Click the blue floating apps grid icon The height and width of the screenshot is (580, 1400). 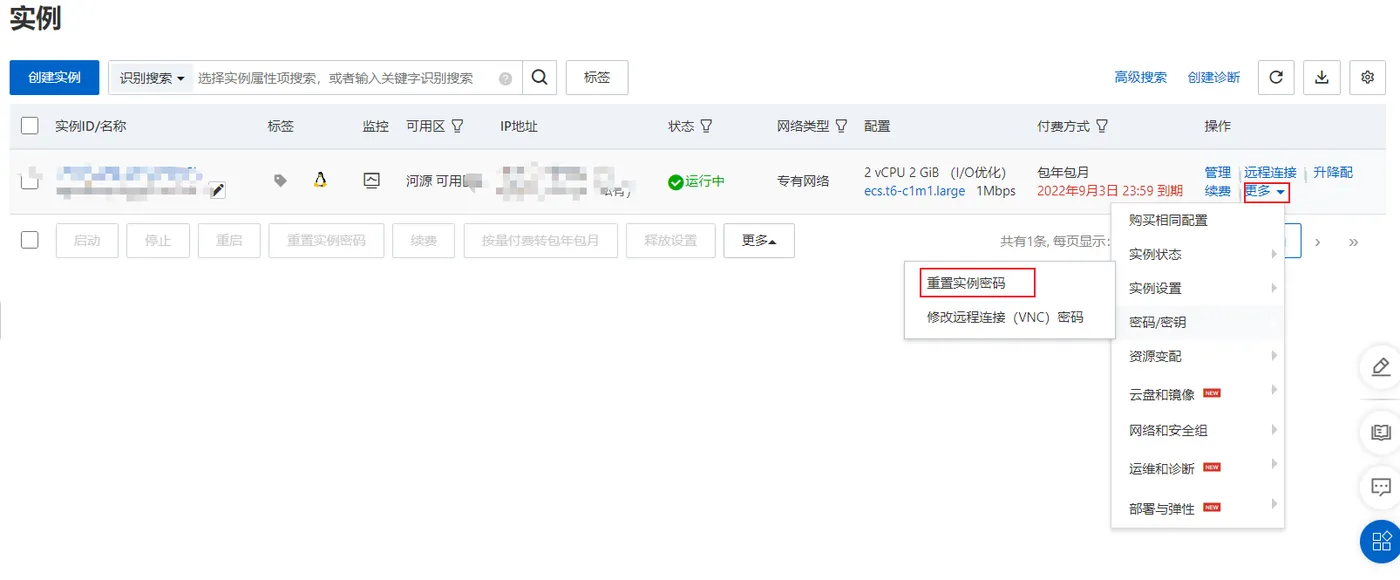1381,542
